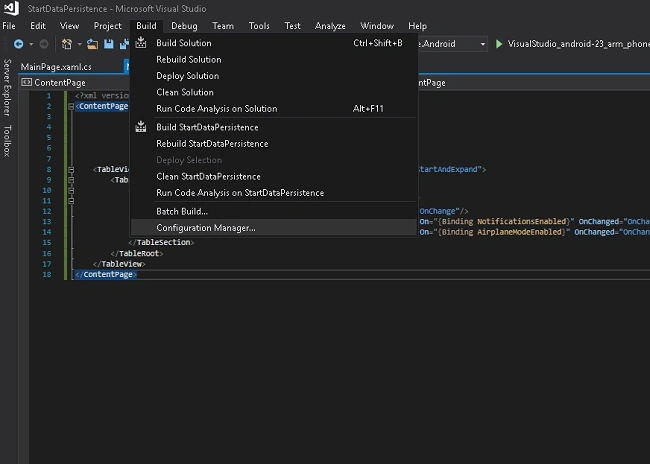This screenshot has height=464, width=650.
Task: Click the AirplaneModeEnabled binding text
Action: pyautogui.click(x=519, y=232)
